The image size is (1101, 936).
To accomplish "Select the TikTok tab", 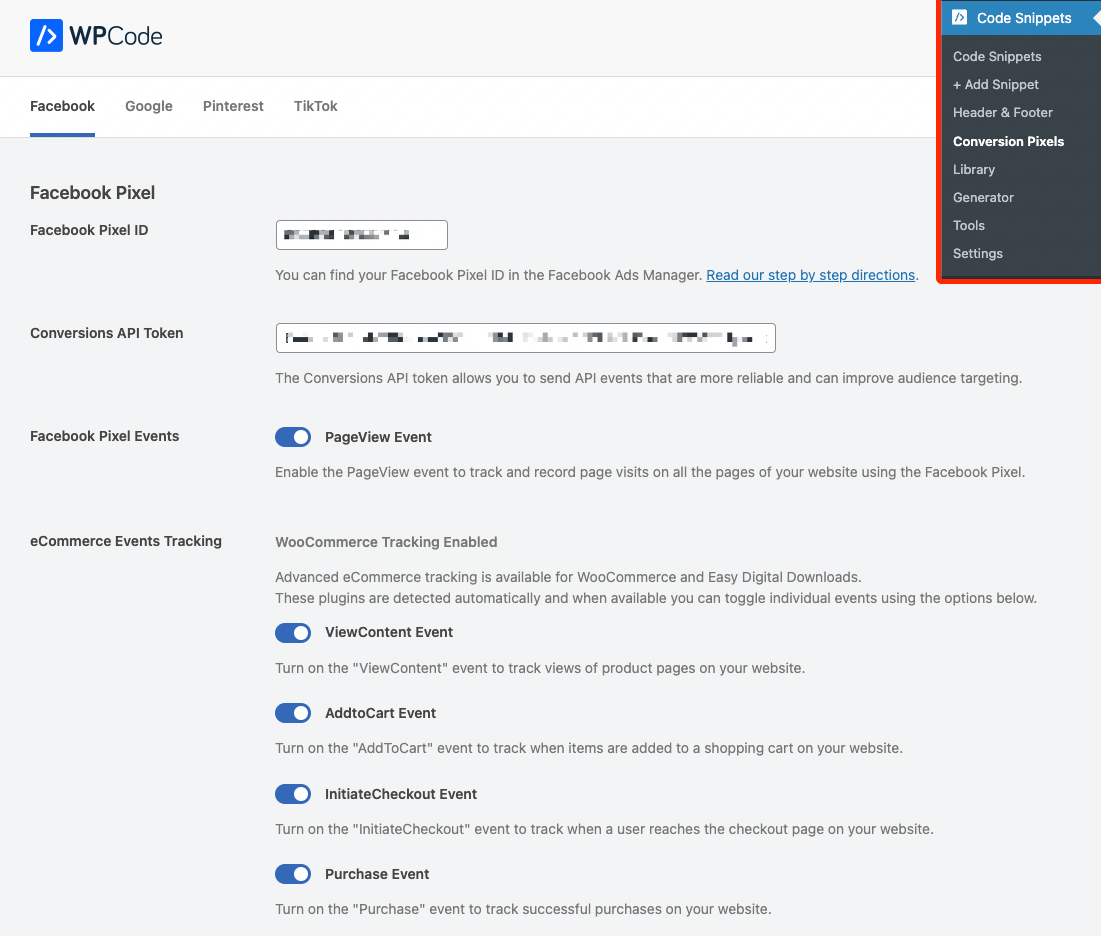I will tap(316, 106).
